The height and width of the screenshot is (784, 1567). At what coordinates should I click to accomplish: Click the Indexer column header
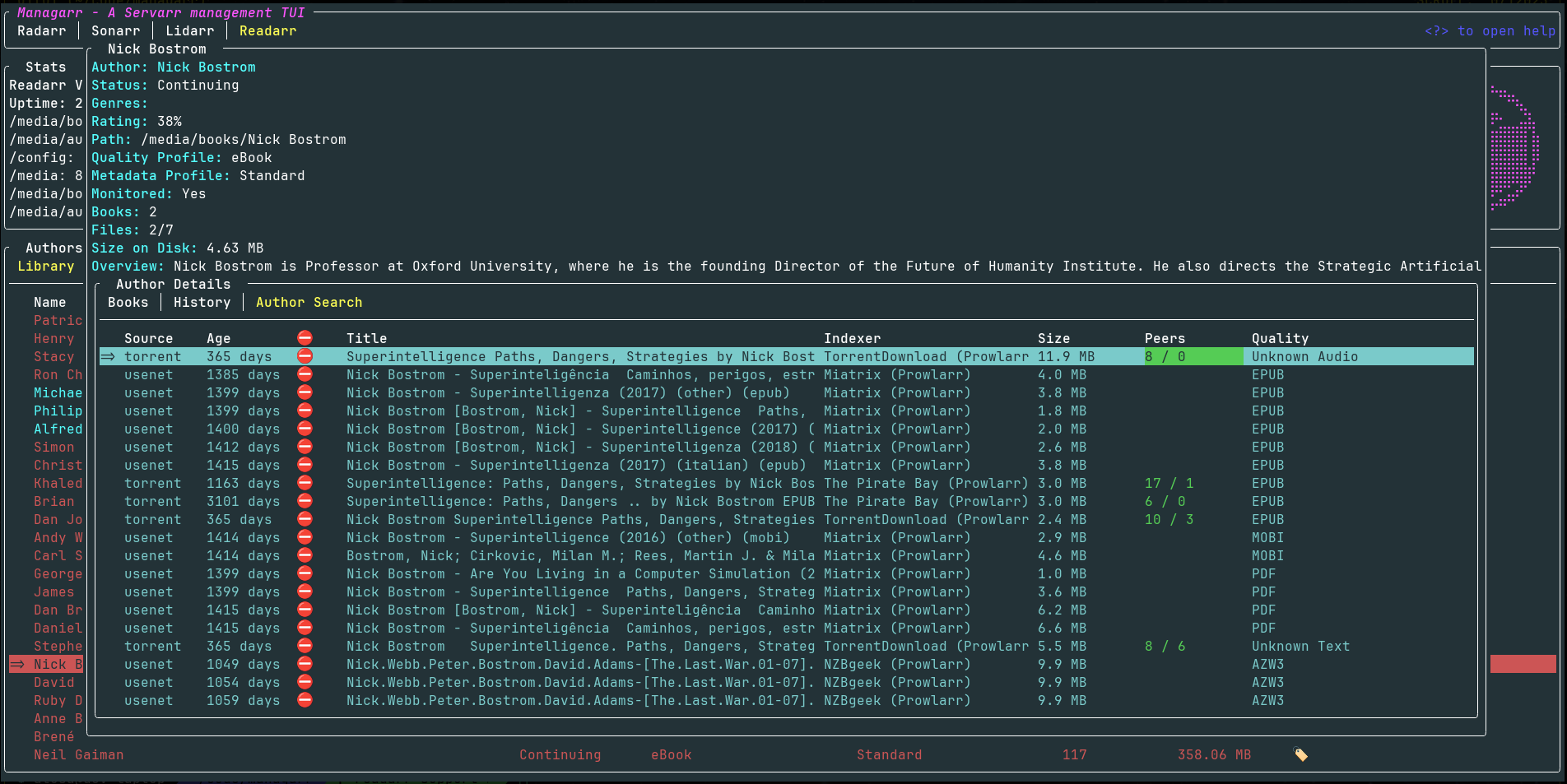coord(853,338)
